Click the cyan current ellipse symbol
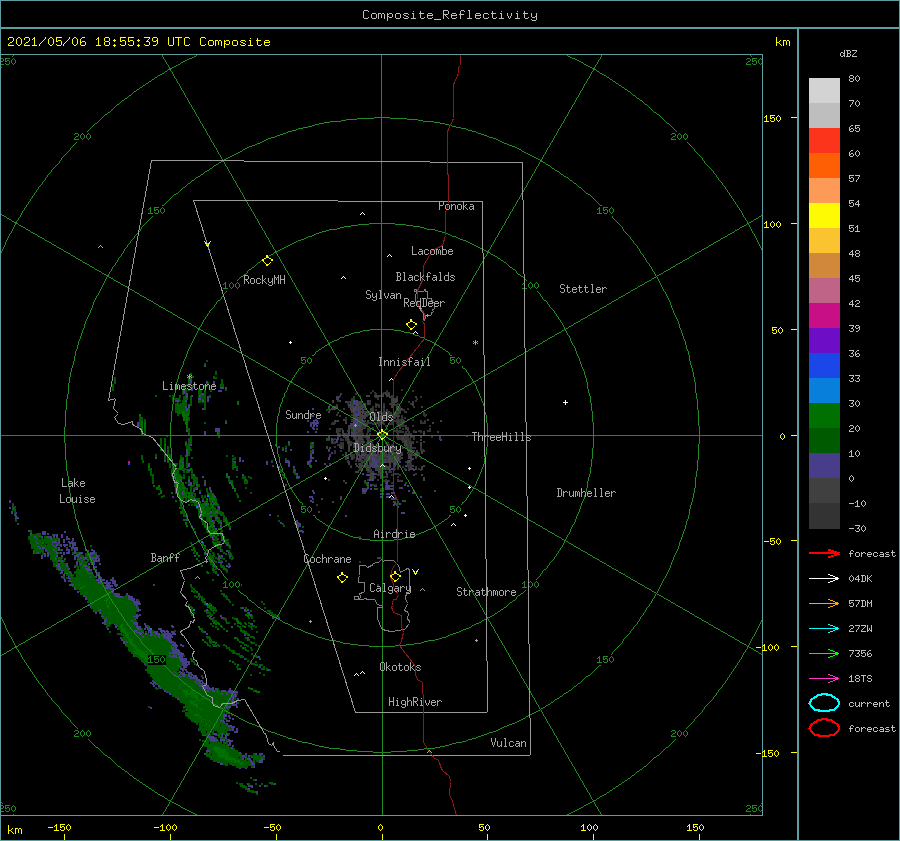The image size is (900, 841). pos(824,703)
